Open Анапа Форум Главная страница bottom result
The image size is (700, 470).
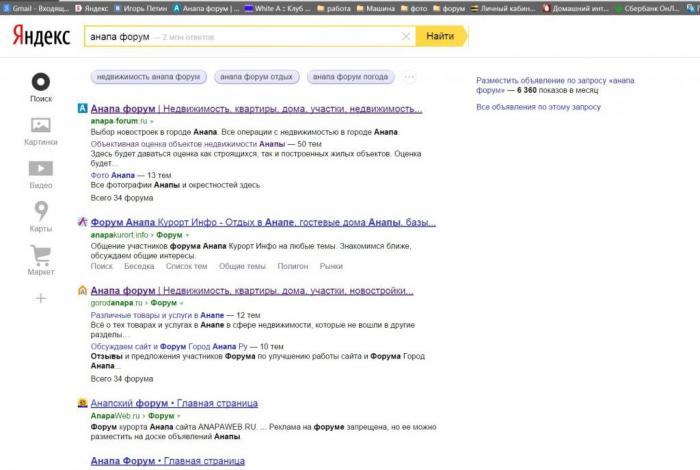(x=167, y=461)
